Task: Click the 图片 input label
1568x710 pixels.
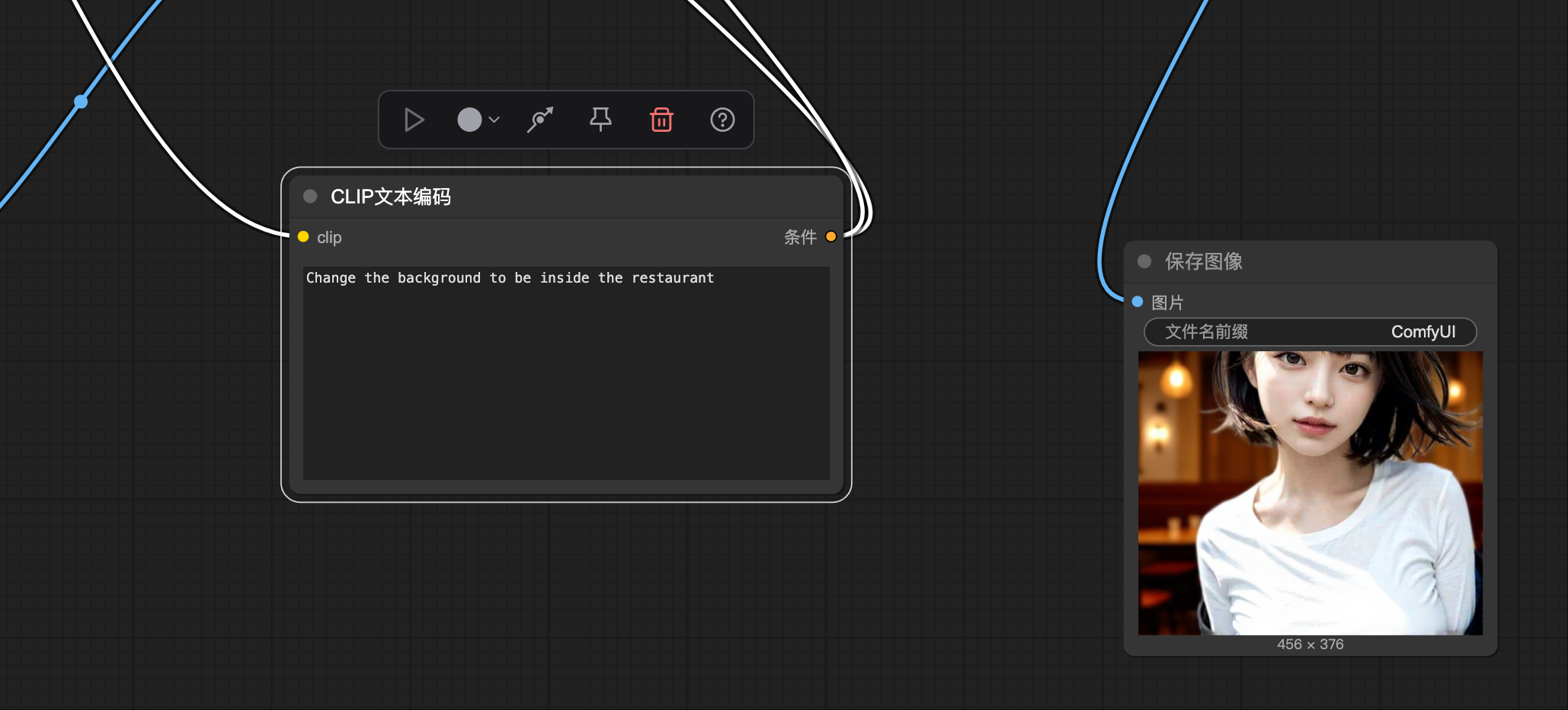Action: click(x=1167, y=302)
